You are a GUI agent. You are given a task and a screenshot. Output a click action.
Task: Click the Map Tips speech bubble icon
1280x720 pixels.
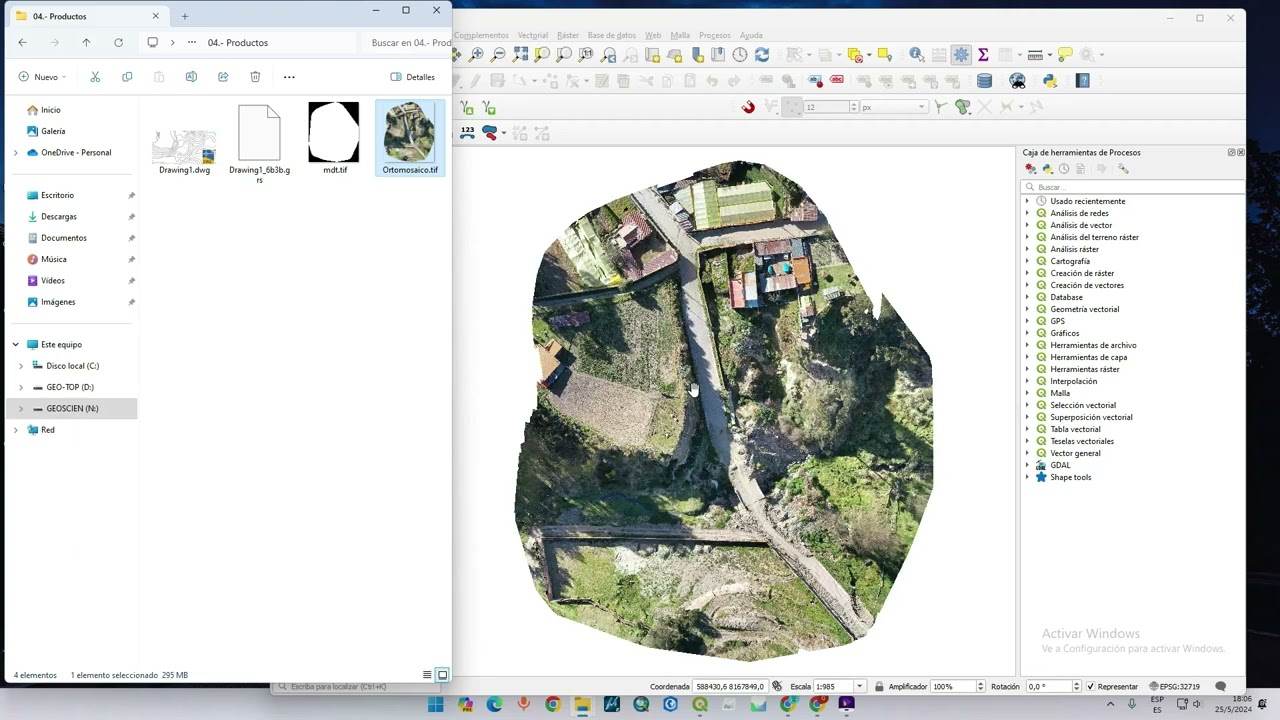point(1064,55)
